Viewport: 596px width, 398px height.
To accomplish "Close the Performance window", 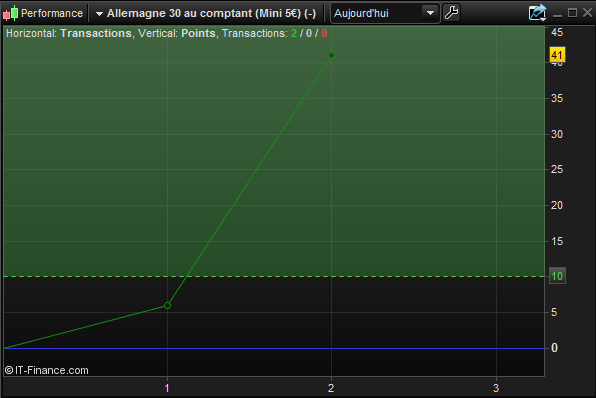I will (x=587, y=13).
